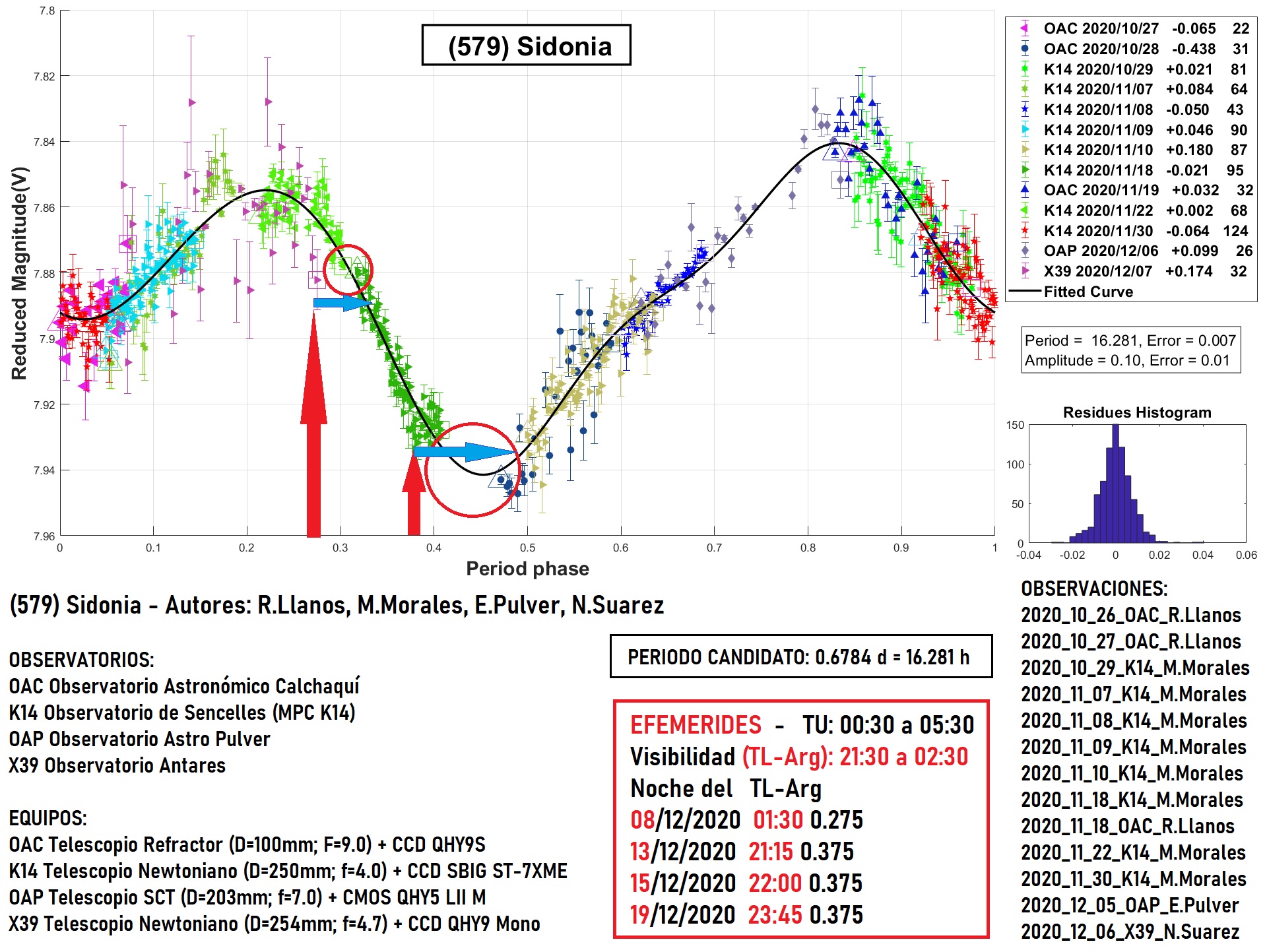The height and width of the screenshot is (952, 1267).
Task: Click K14 Observatorio de Sencelles line
Action: (182, 713)
